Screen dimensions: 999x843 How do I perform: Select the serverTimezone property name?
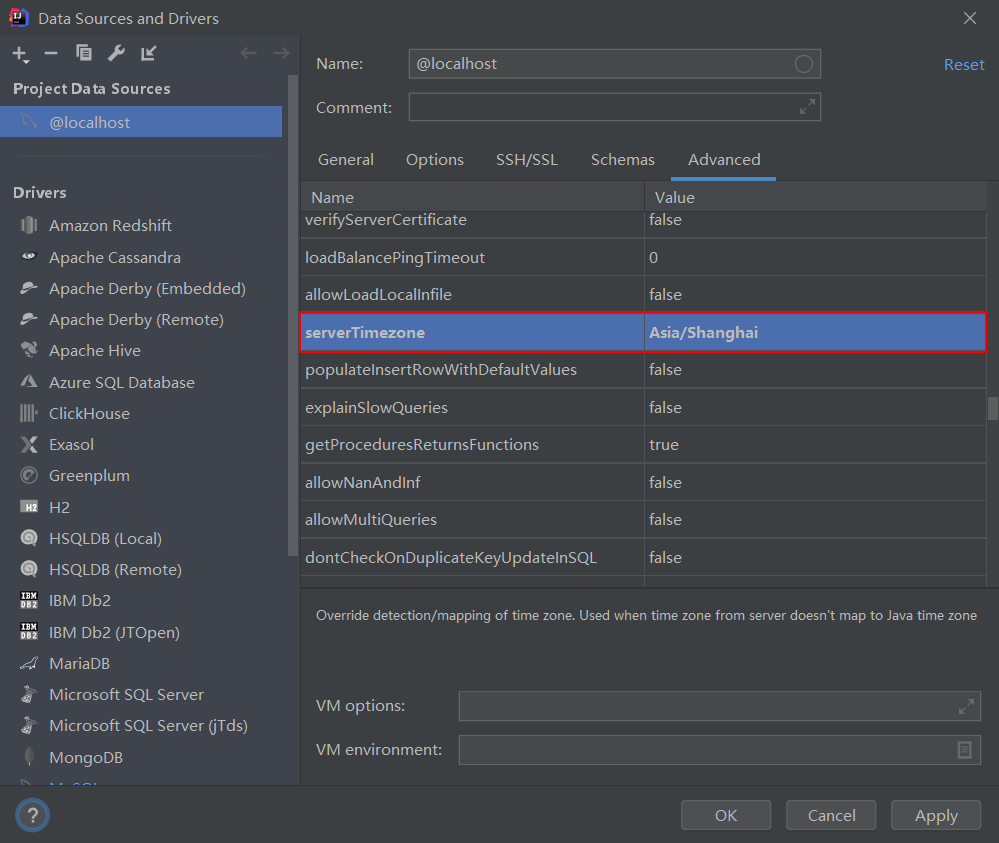[x=364, y=333]
